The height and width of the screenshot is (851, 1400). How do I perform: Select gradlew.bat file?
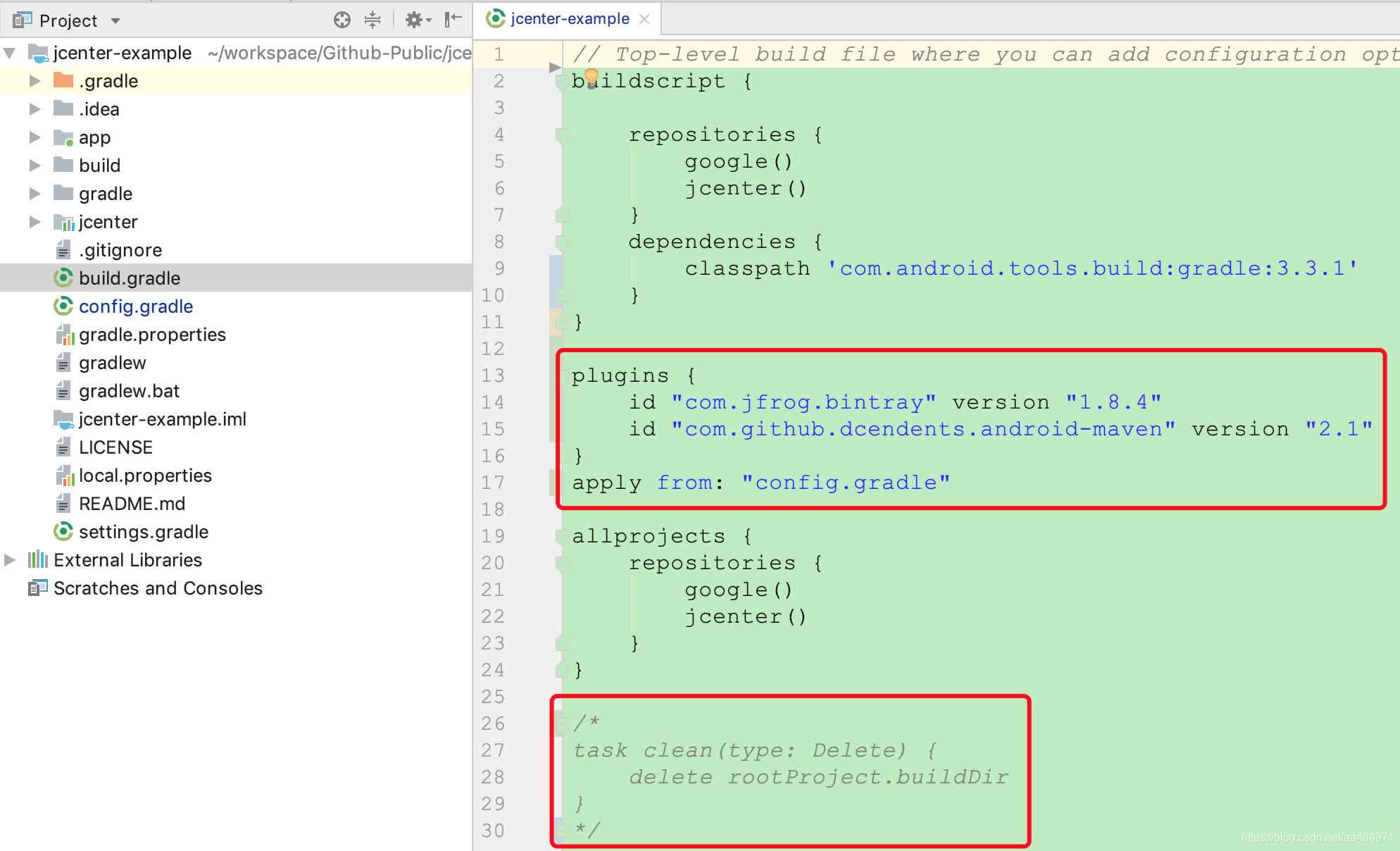coord(129,391)
